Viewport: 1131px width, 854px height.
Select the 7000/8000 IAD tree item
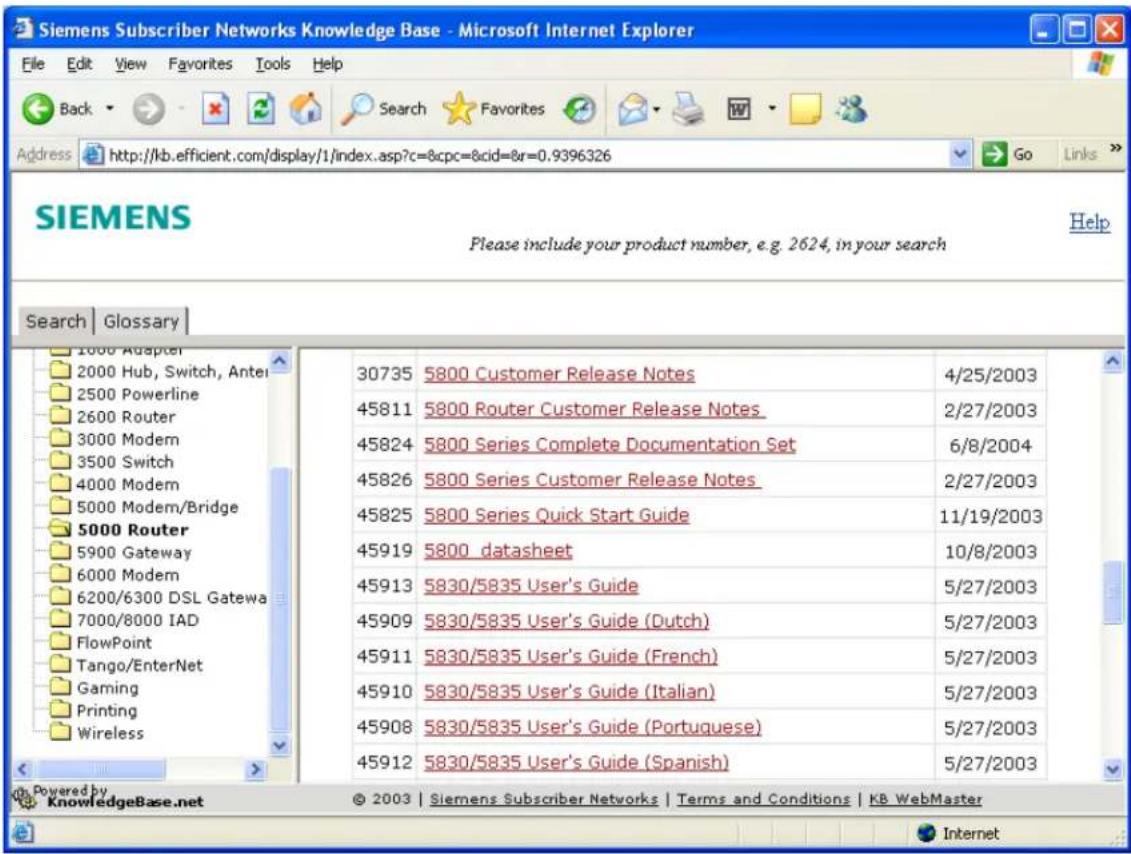138,620
